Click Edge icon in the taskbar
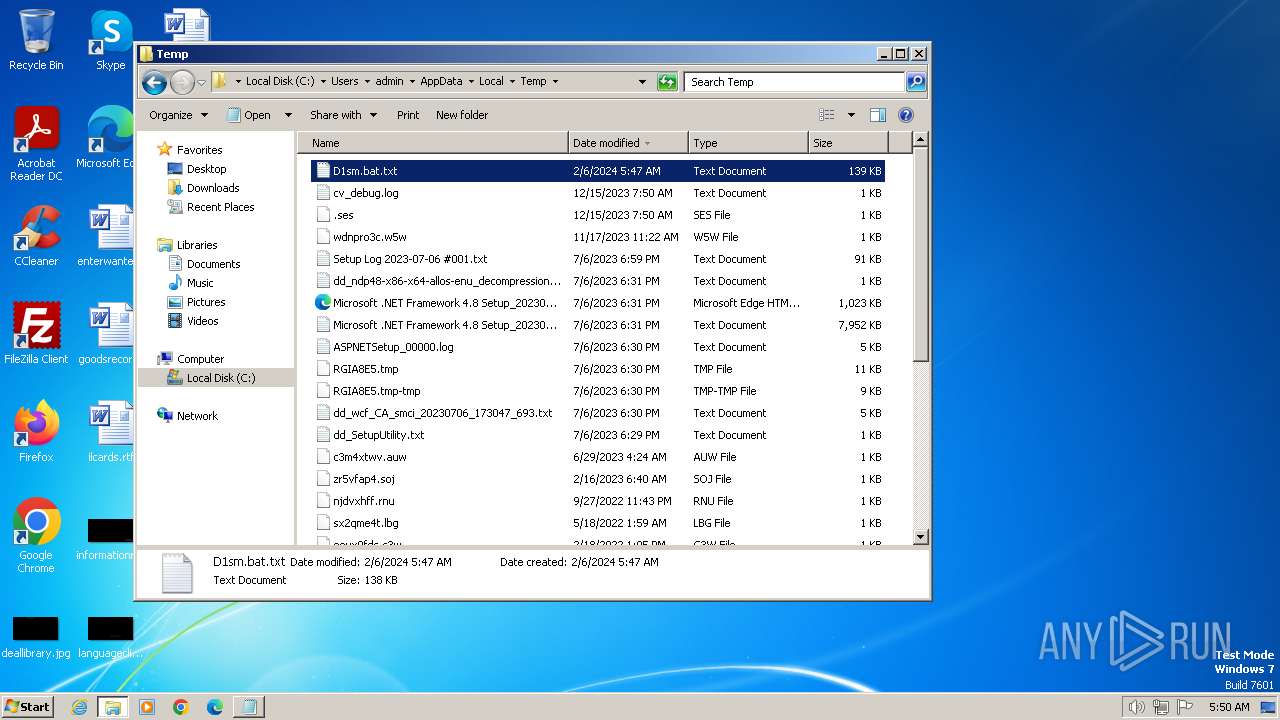The image size is (1280, 720). [x=215, y=707]
